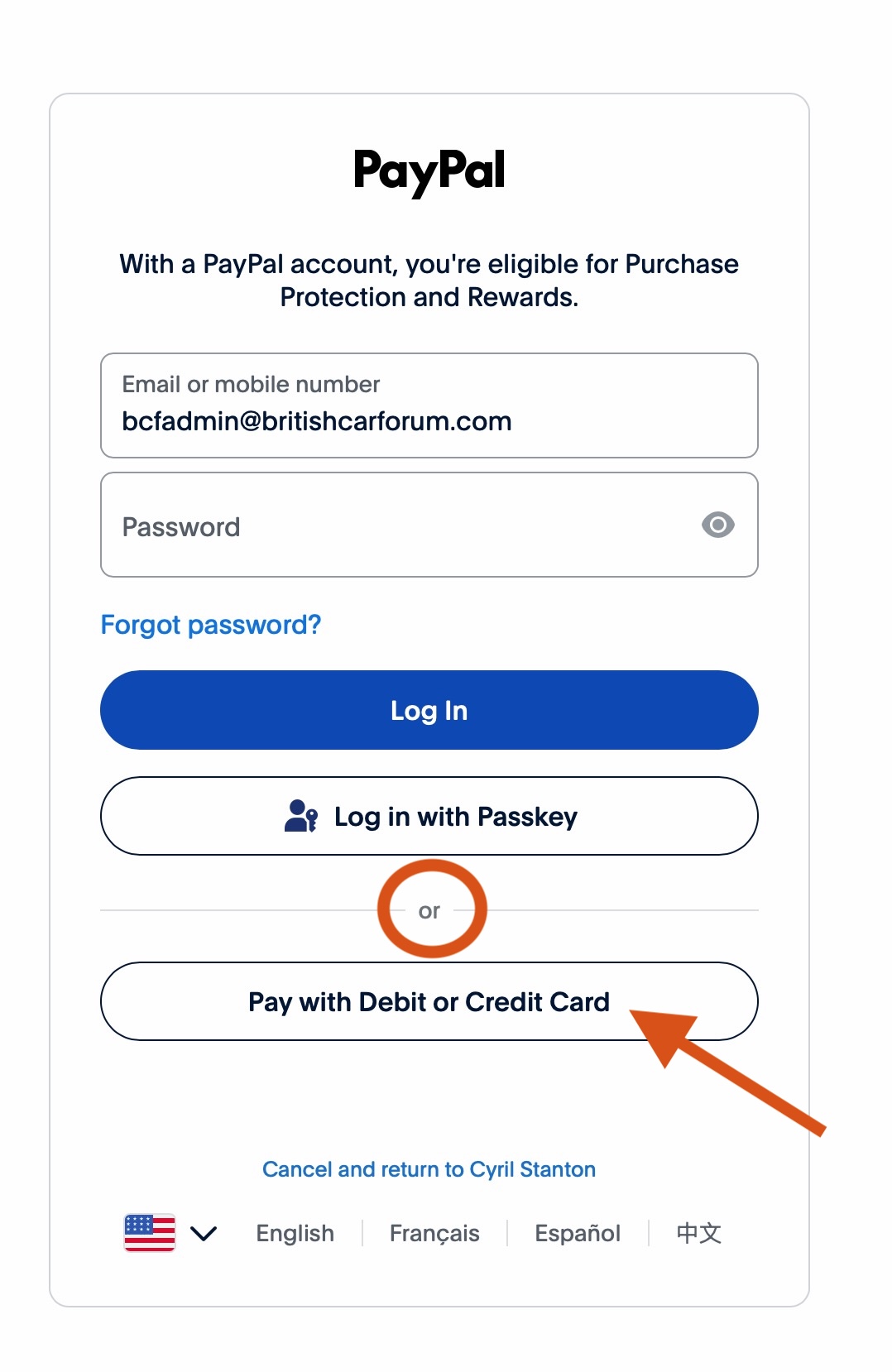Switch the language to Français

pyautogui.click(x=434, y=1233)
